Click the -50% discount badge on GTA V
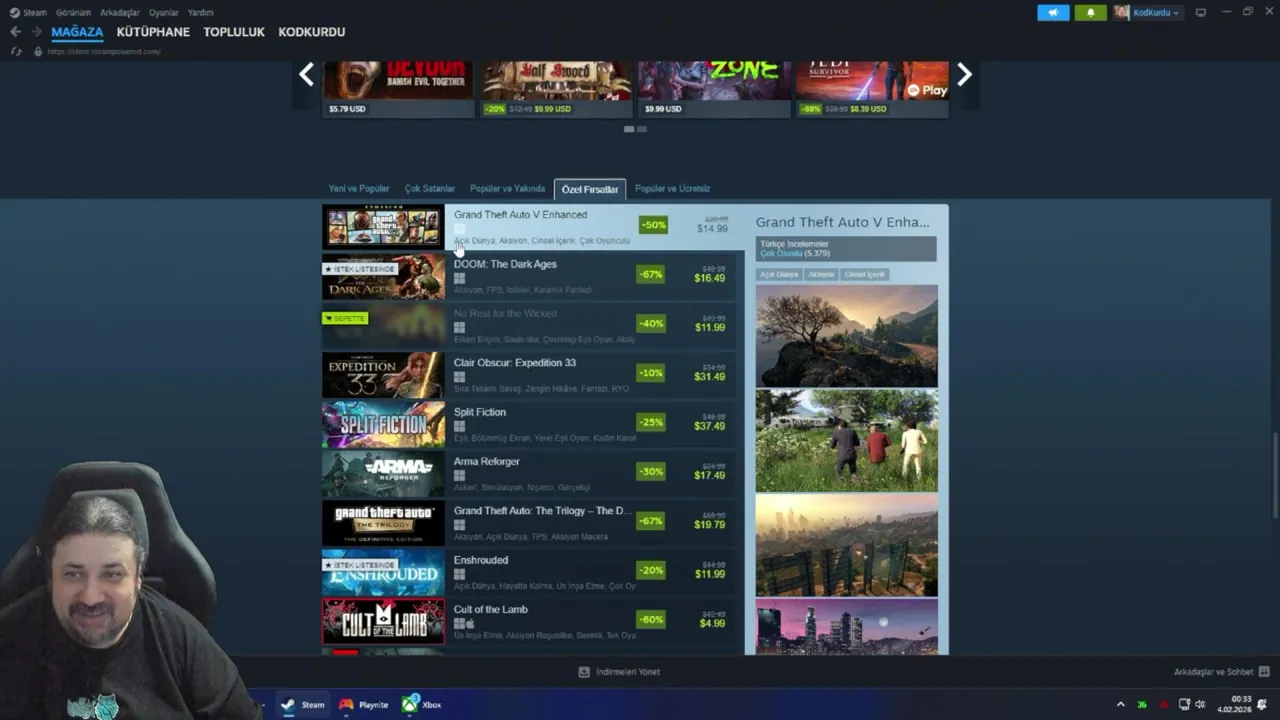This screenshot has height=720, width=1280. [x=653, y=225]
